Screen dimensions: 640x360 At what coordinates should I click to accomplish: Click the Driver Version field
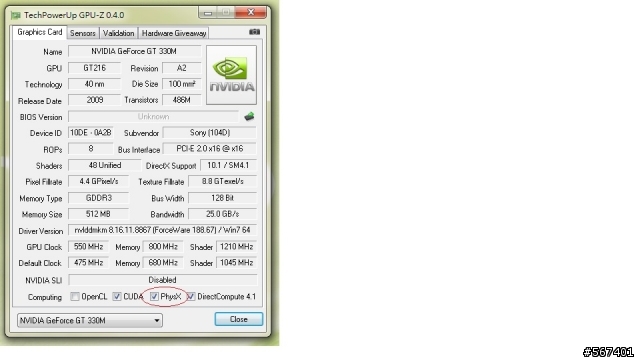click(162, 230)
